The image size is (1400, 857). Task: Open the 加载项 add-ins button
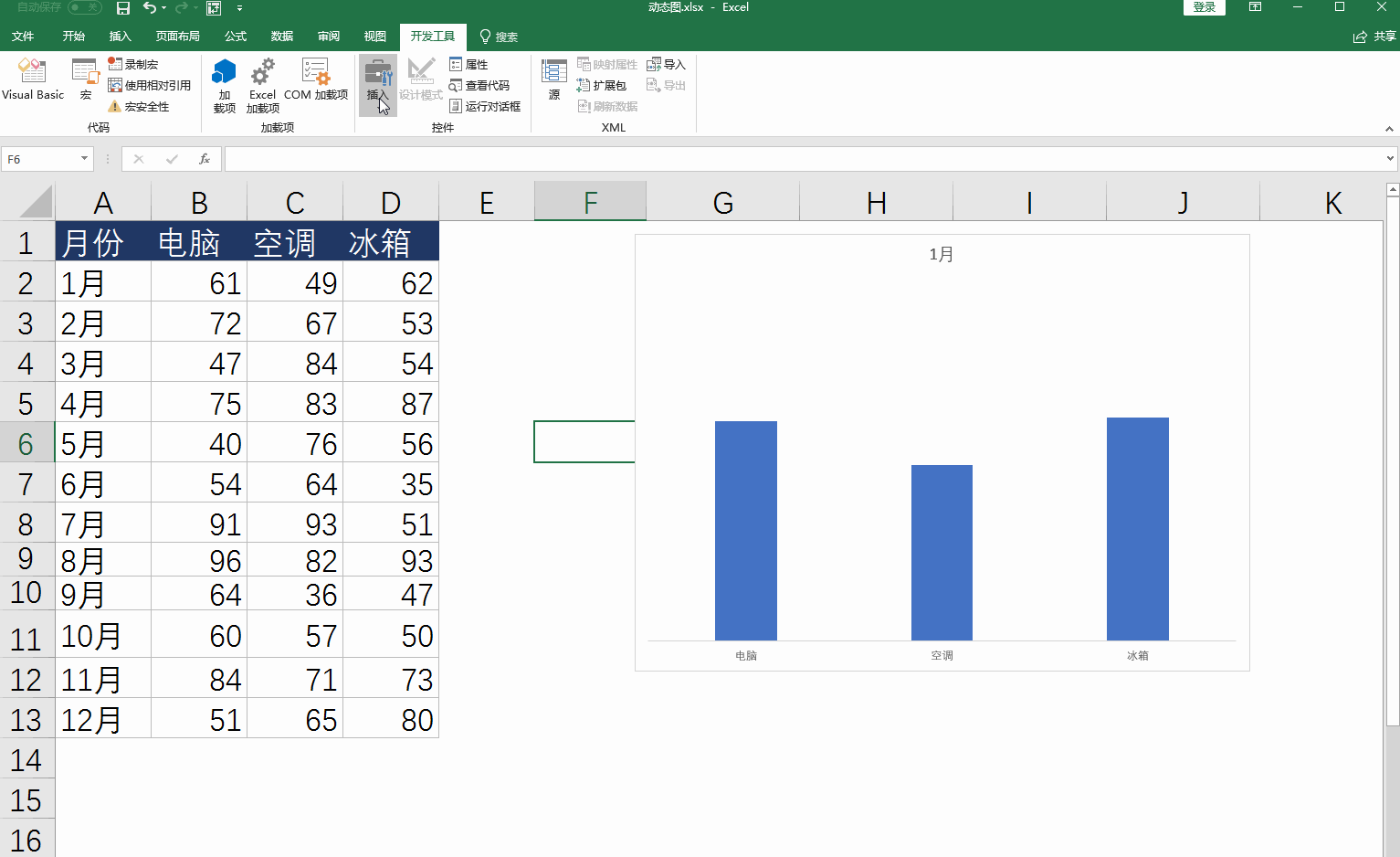pos(225,85)
